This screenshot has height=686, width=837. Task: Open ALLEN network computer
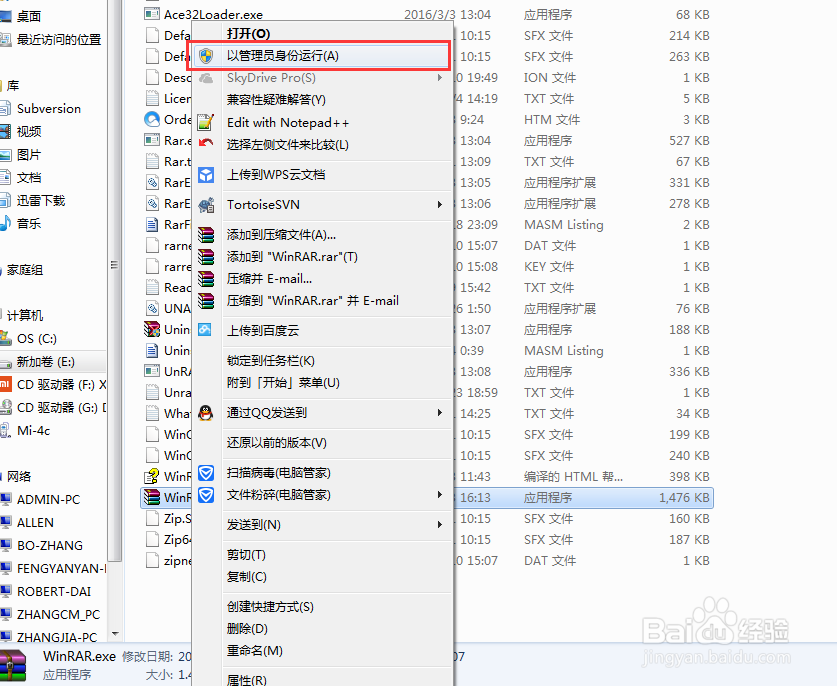35,523
